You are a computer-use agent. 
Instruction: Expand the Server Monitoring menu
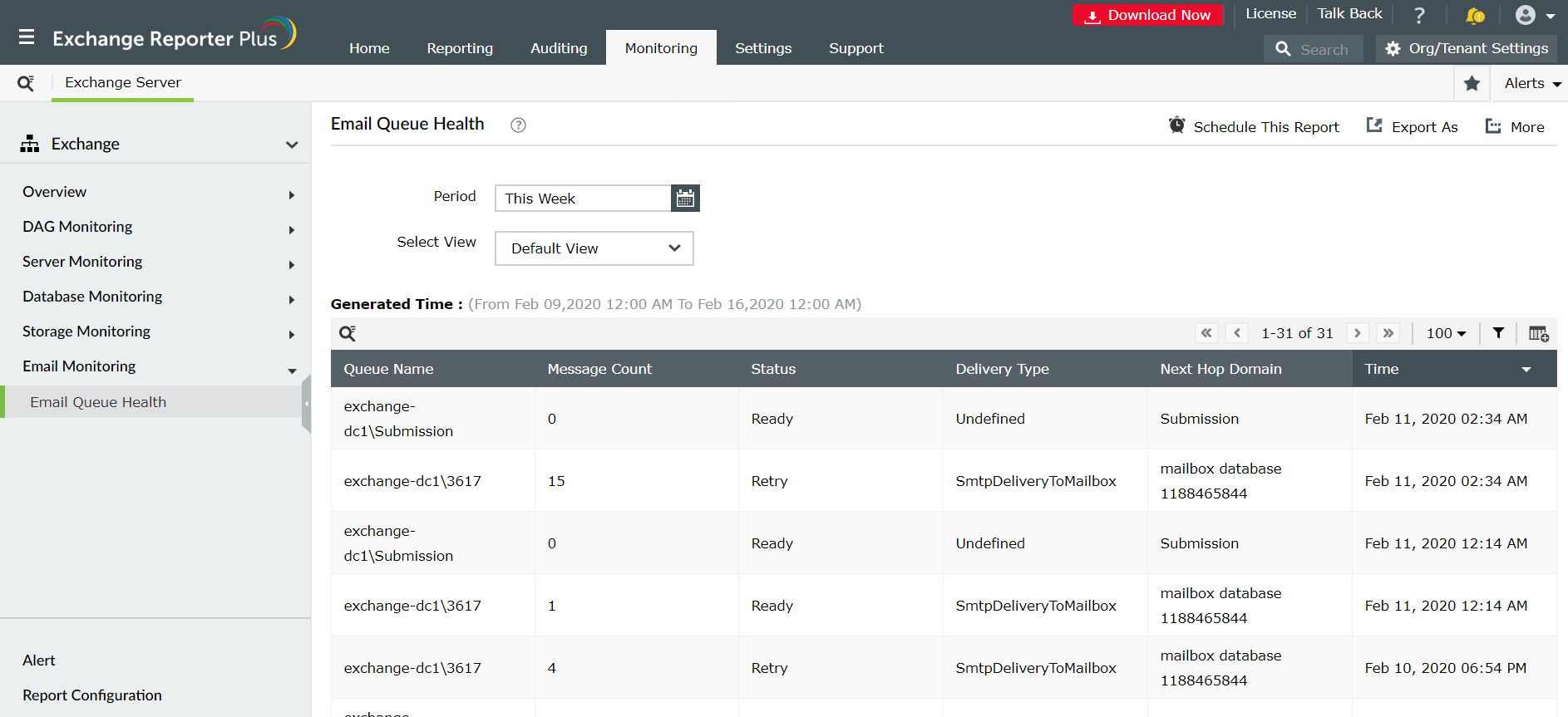292,265
